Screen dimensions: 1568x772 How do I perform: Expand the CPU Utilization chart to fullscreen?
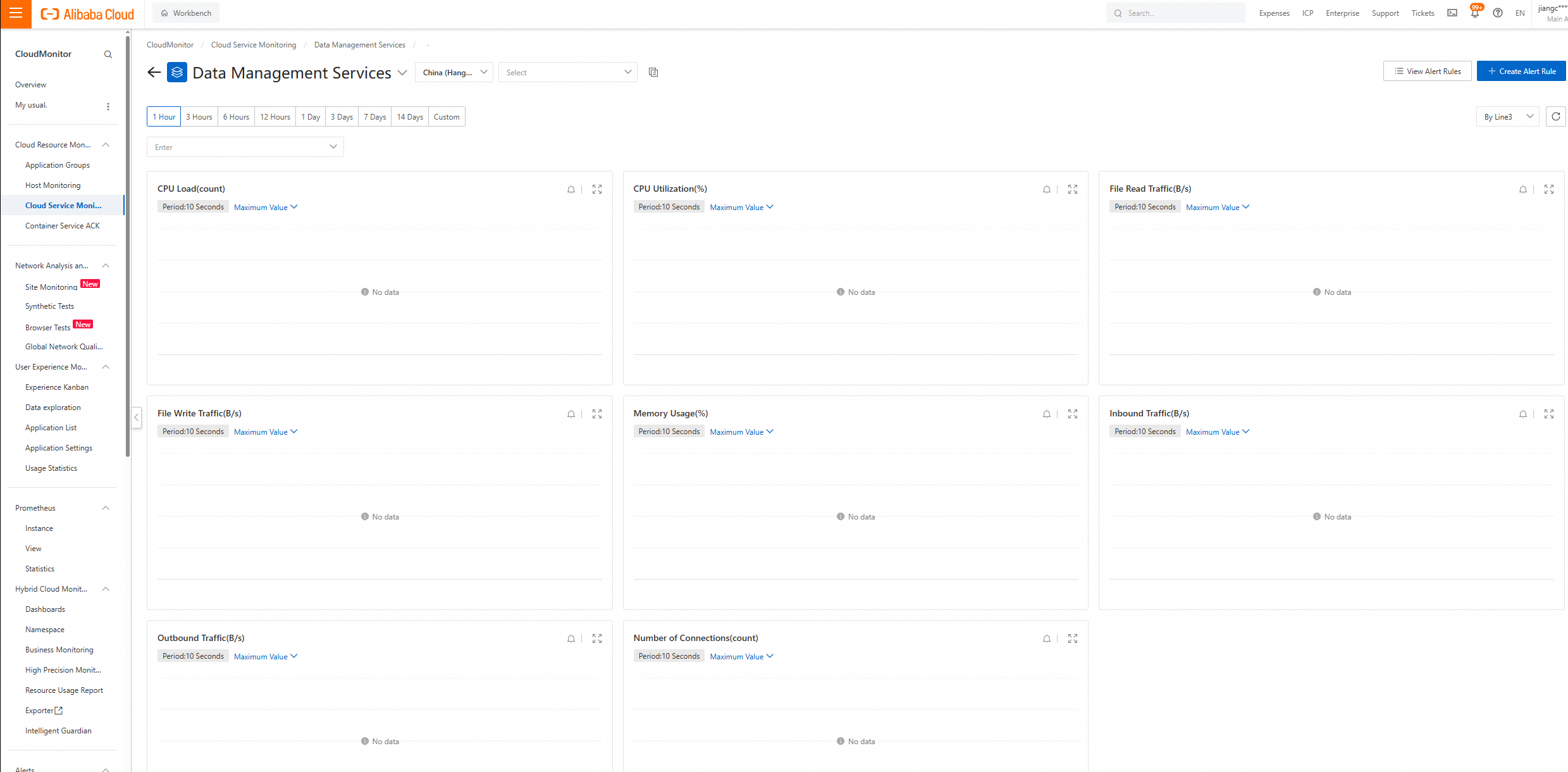coord(1073,189)
